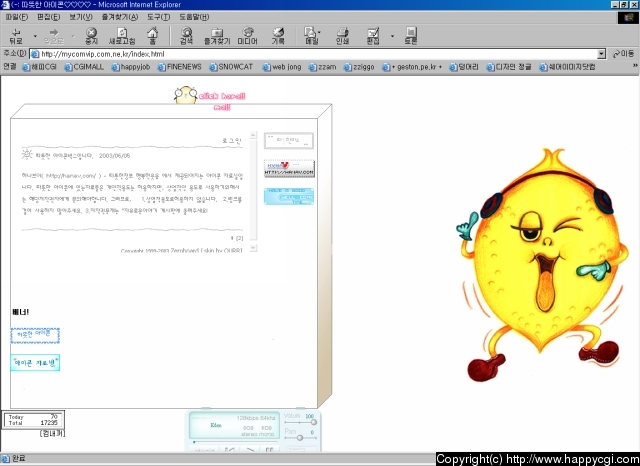Screen dimensions: 640x466
Task: Click the 따뜻한 아이콘 dotted banner
Action: tap(35, 335)
